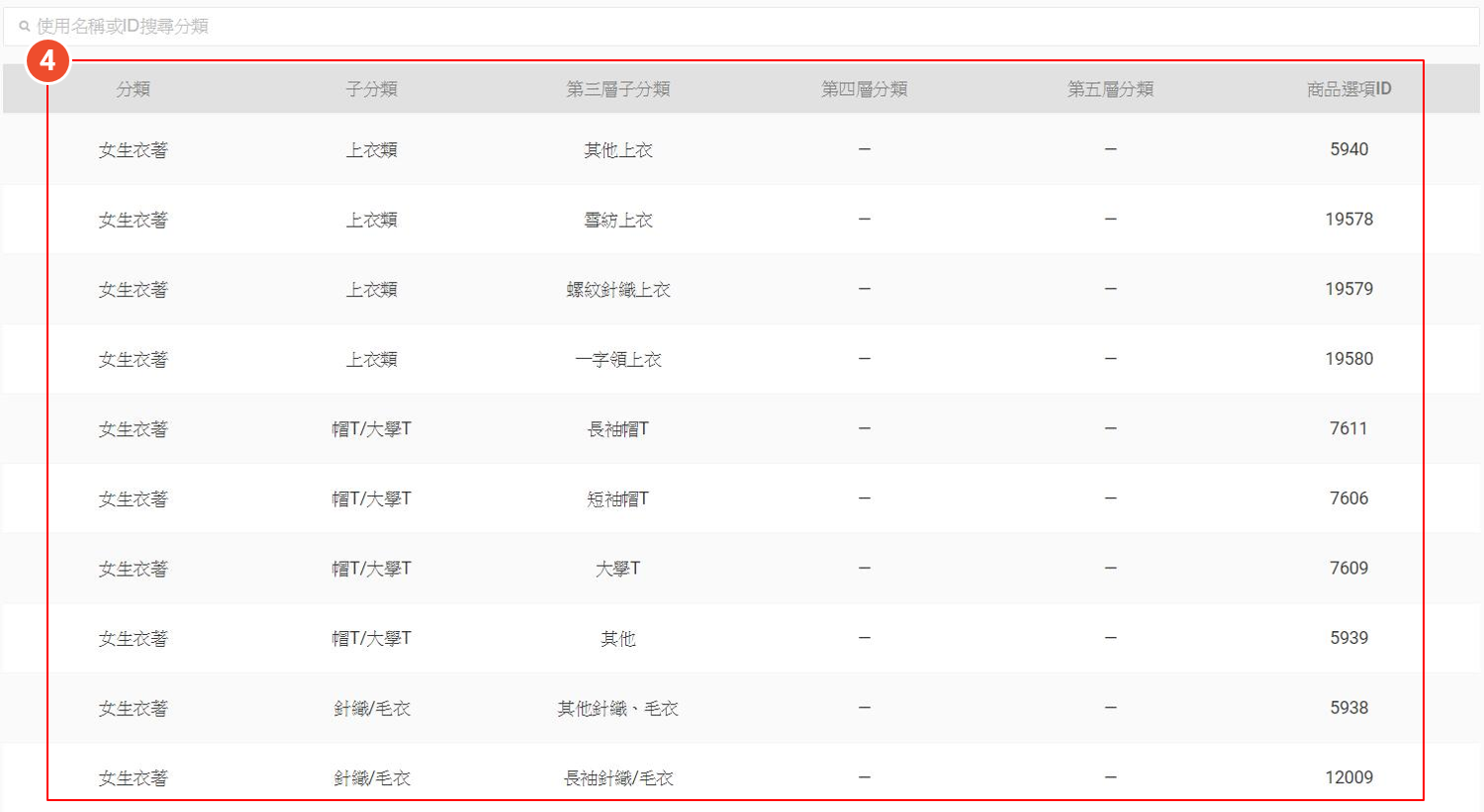Select the option ID 5939 cell

click(x=1348, y=638)
